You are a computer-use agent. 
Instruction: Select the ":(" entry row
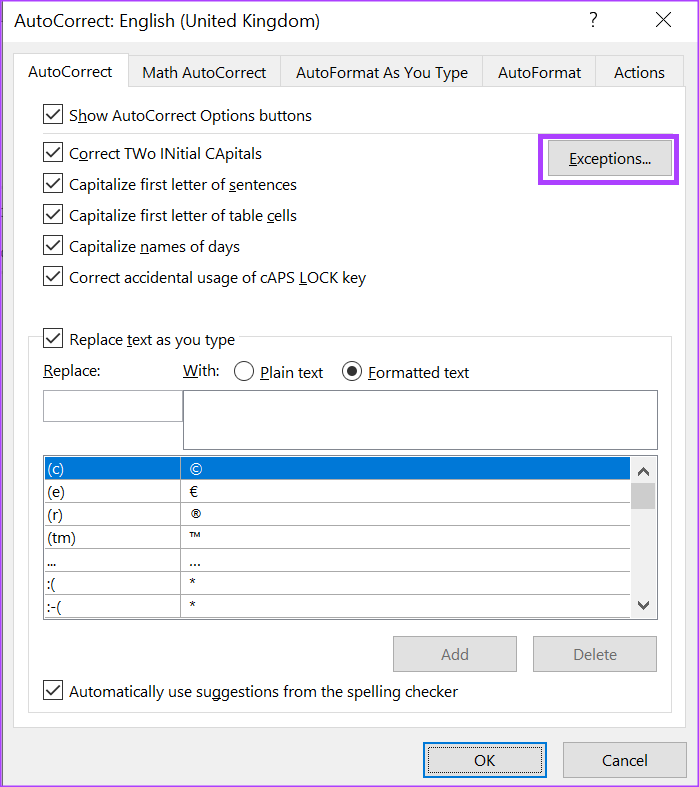337,584
